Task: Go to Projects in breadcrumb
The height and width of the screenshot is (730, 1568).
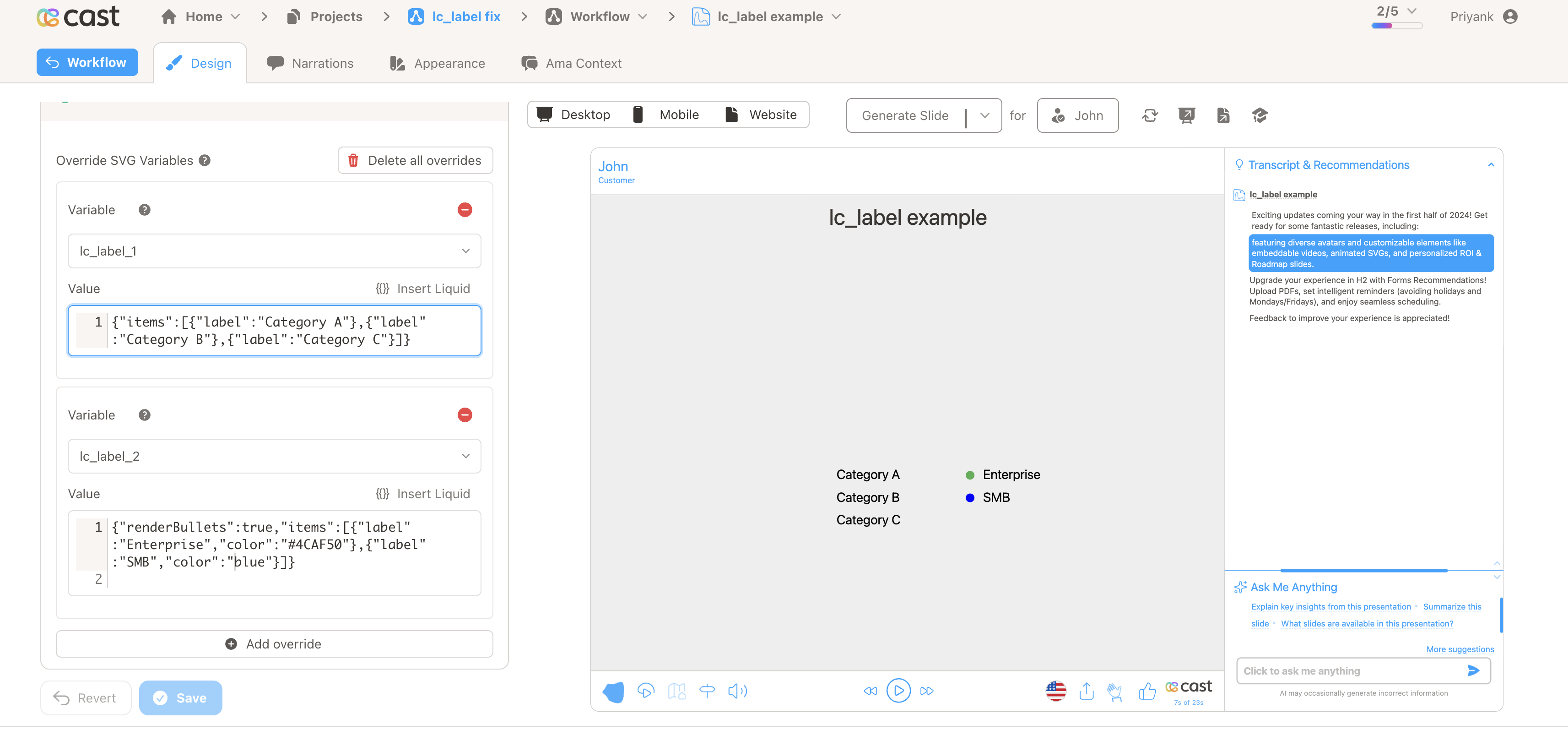Action: coord(324,17)
